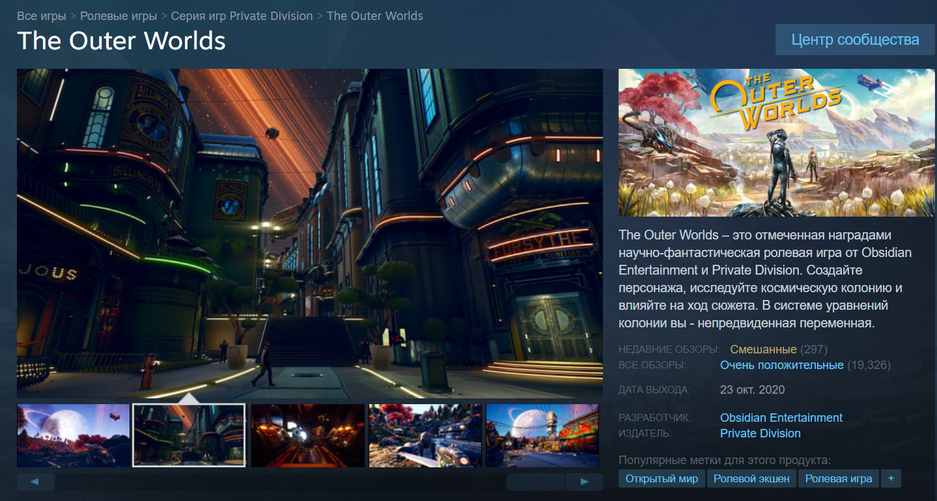
Task: Open publisher "Private Division" link
Action: 760,433
